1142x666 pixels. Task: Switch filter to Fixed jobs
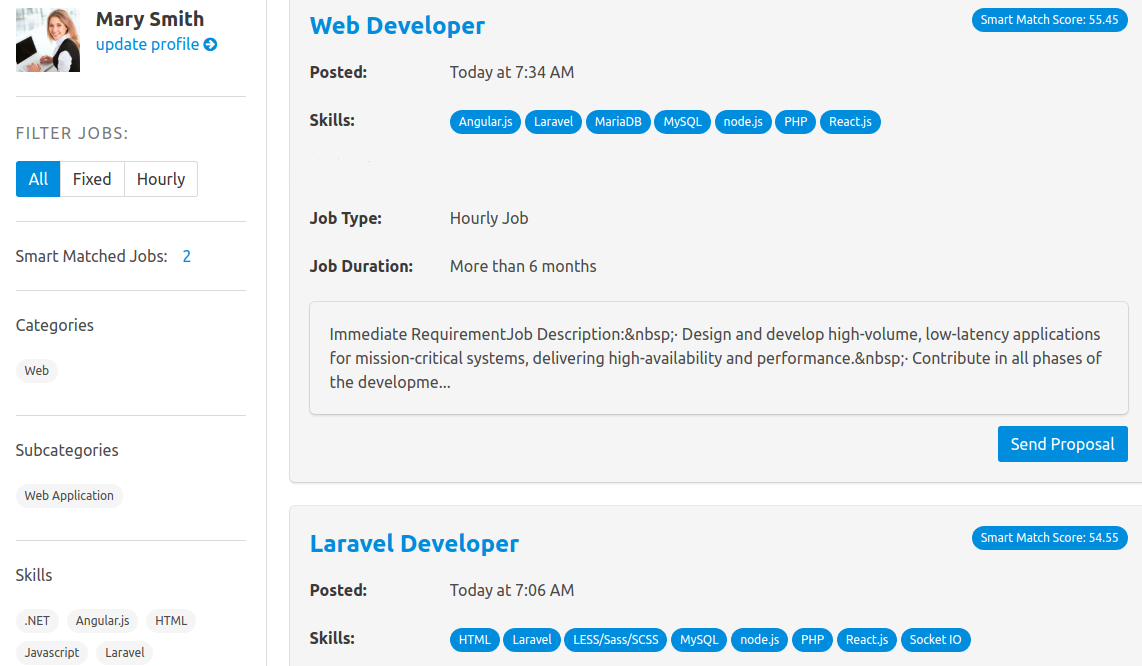[92, 179]
